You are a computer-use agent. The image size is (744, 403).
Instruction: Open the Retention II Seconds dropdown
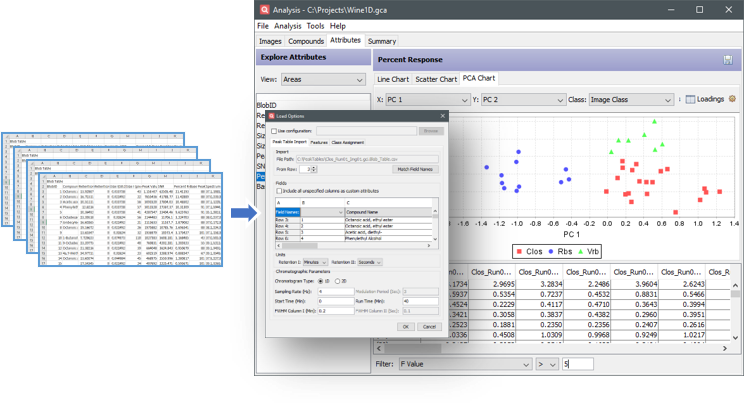(x=370, y=262)
